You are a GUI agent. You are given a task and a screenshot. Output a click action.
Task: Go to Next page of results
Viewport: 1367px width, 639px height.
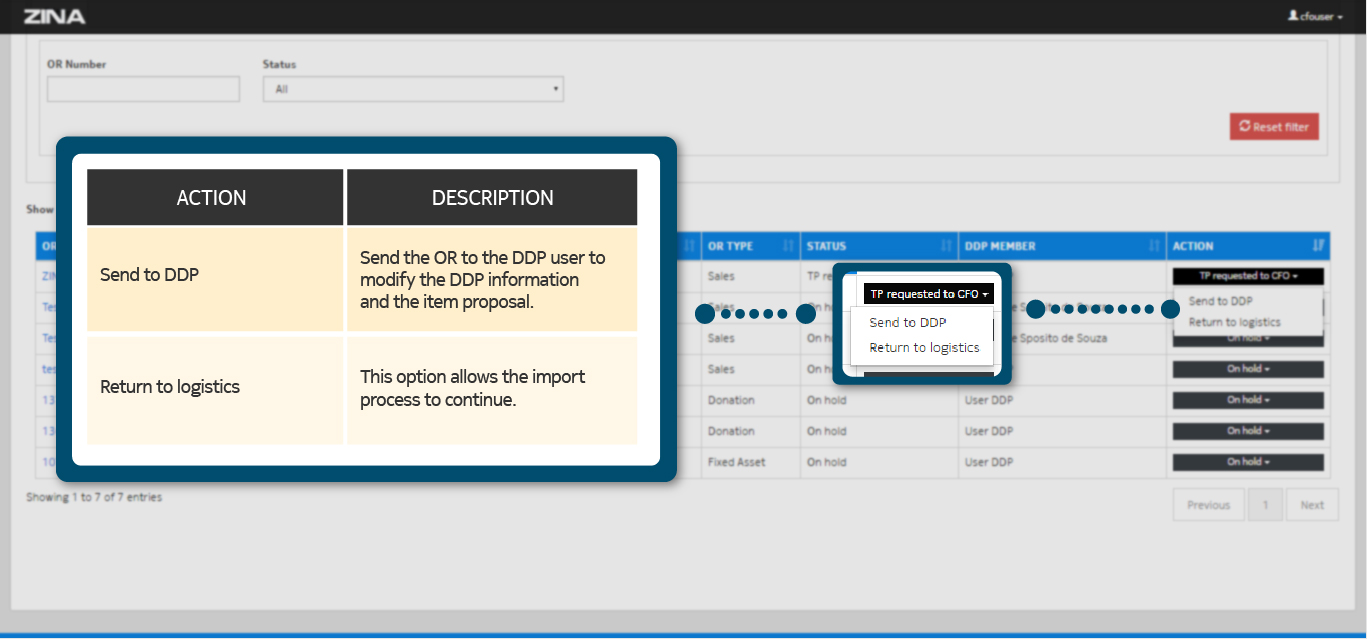(1311, 505)
